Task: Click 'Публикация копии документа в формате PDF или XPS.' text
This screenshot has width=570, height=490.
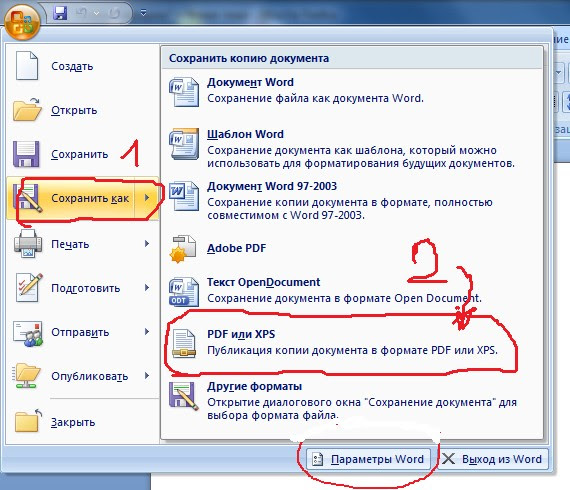Action: tap(352, 350)
